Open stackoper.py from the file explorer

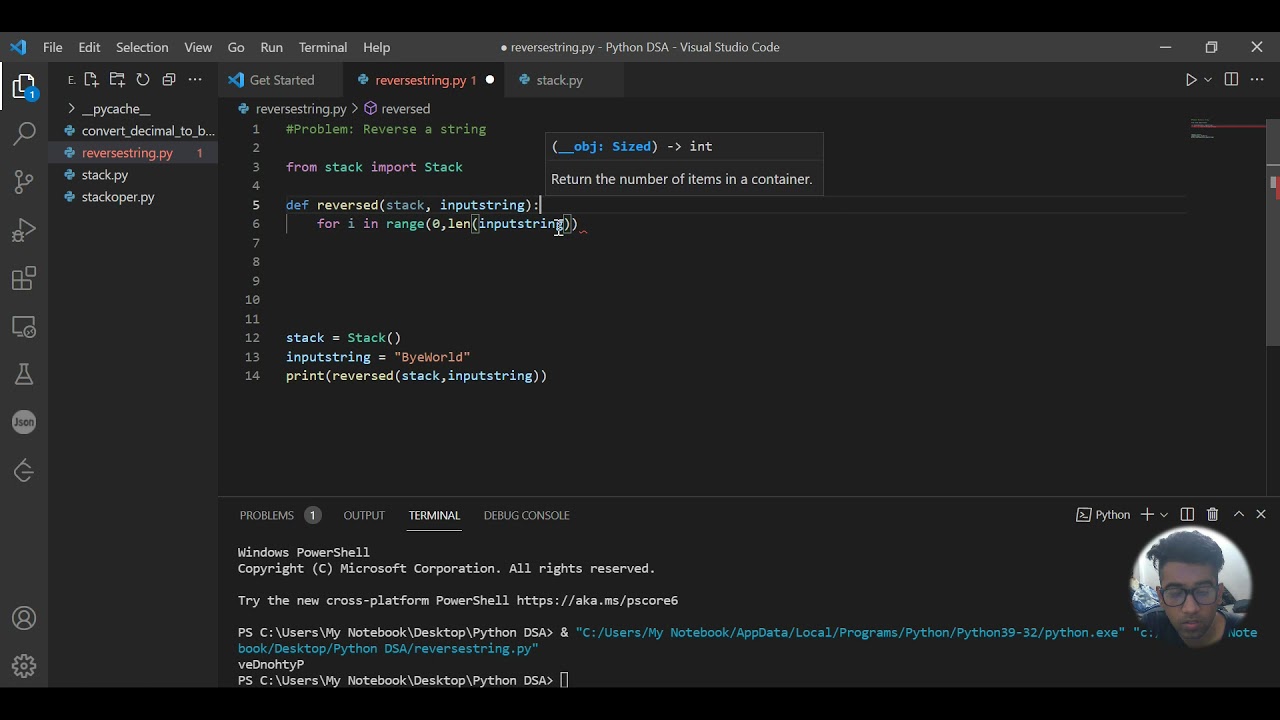pos(118,197)
